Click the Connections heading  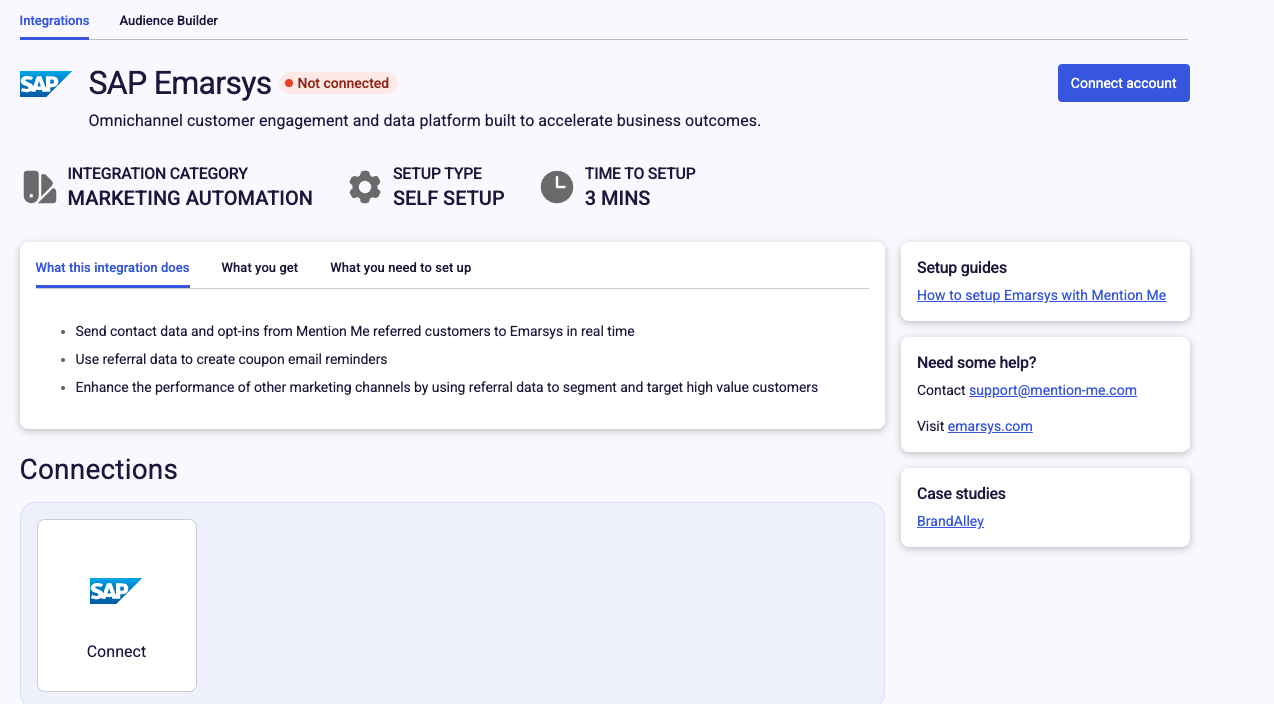coord(99,470)
